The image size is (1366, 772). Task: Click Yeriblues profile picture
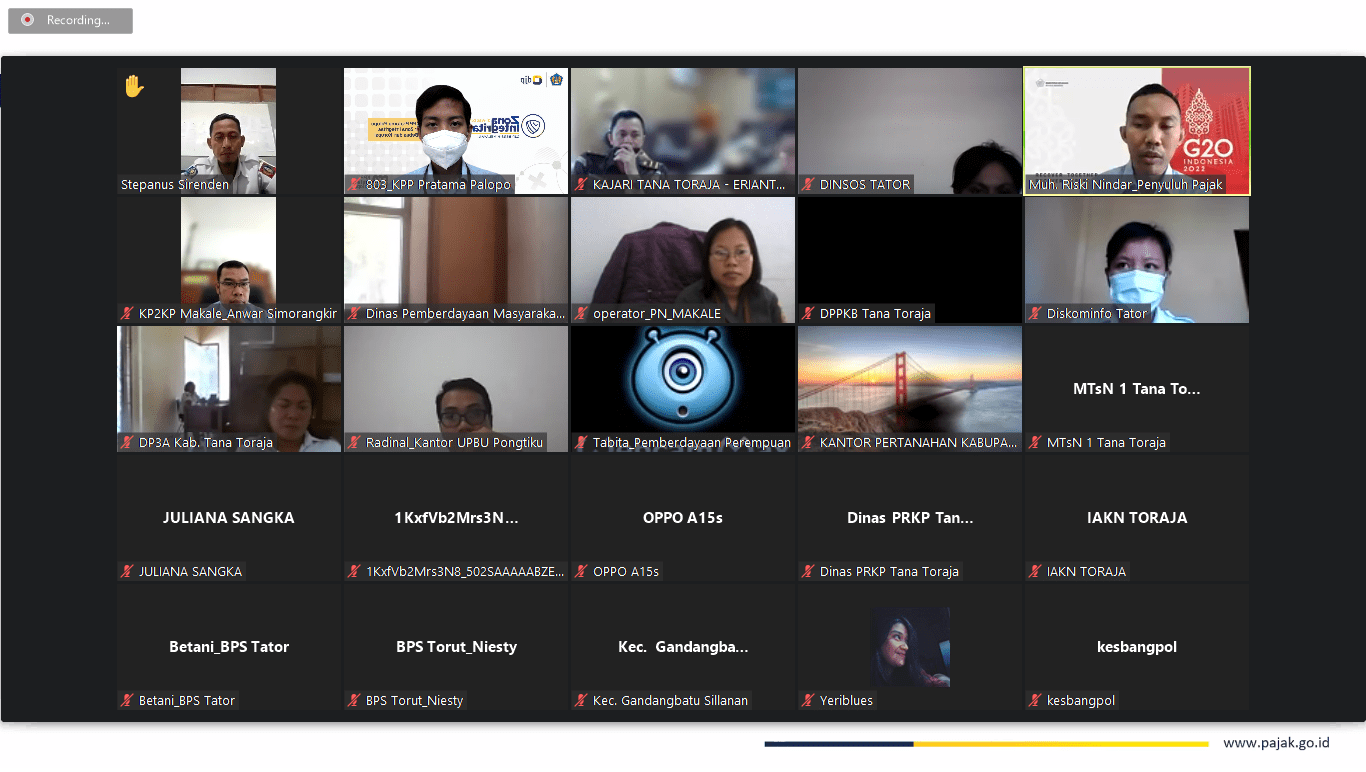(910, 647)
